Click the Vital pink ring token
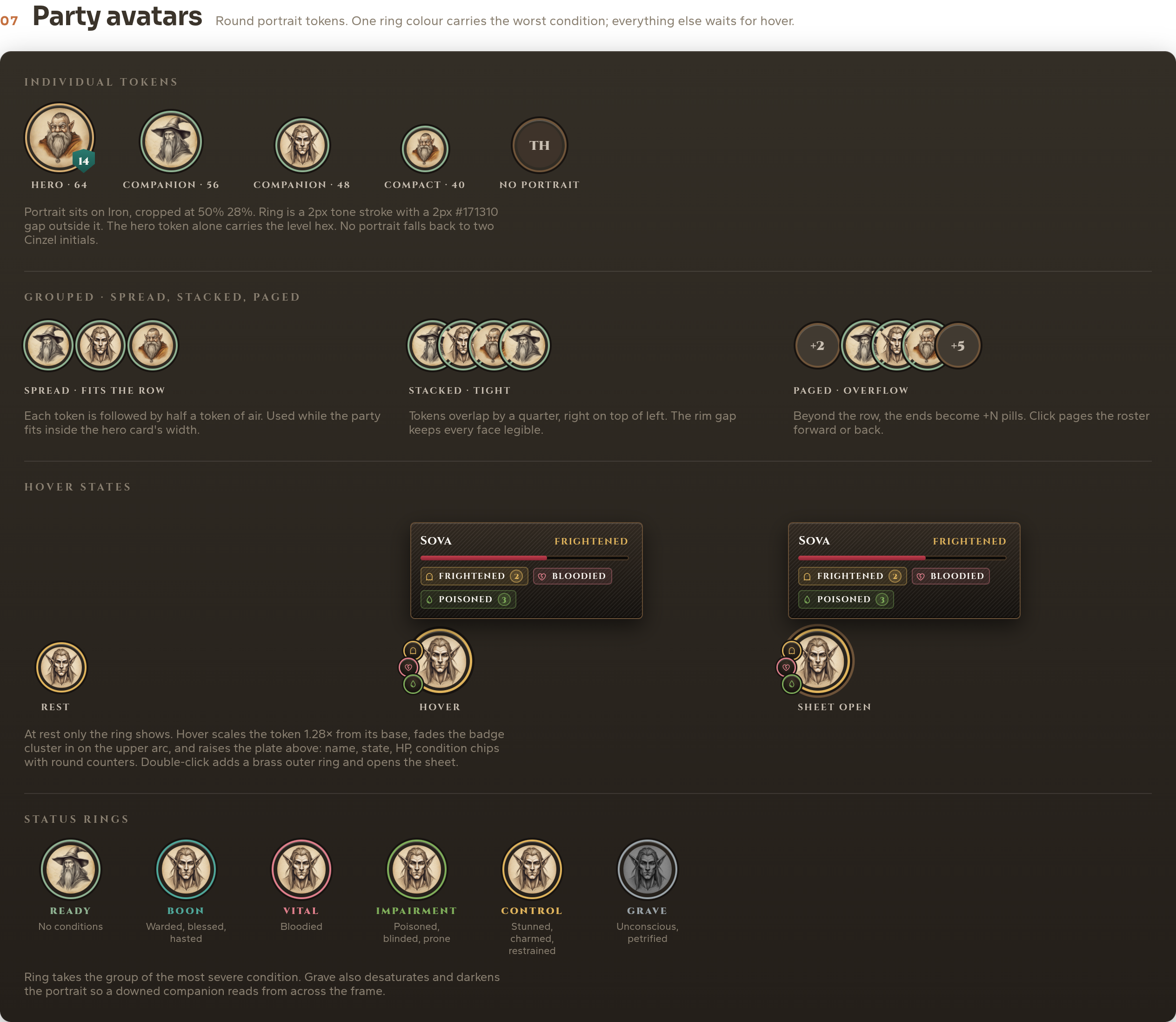Image resolution: width=1176 pixels, height=1022 pixels. [301, 870]
